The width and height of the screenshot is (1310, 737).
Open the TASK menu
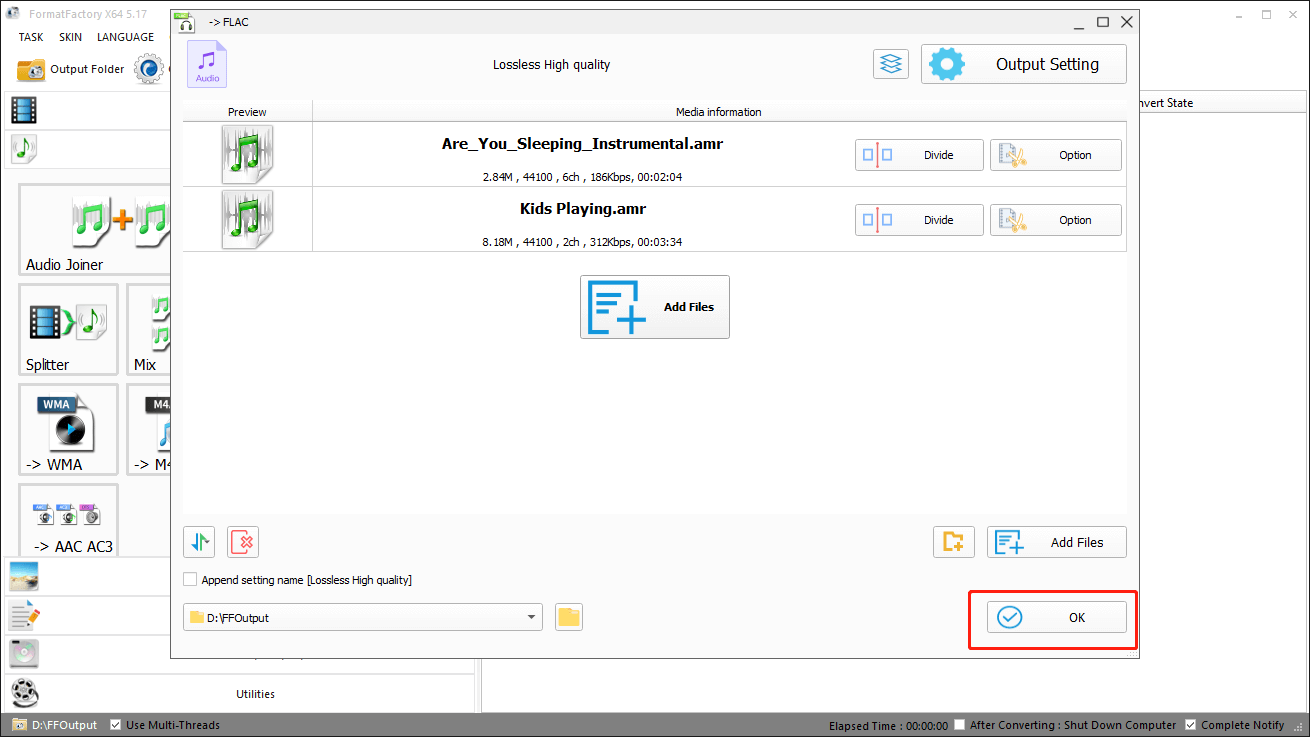click(31, 37)
